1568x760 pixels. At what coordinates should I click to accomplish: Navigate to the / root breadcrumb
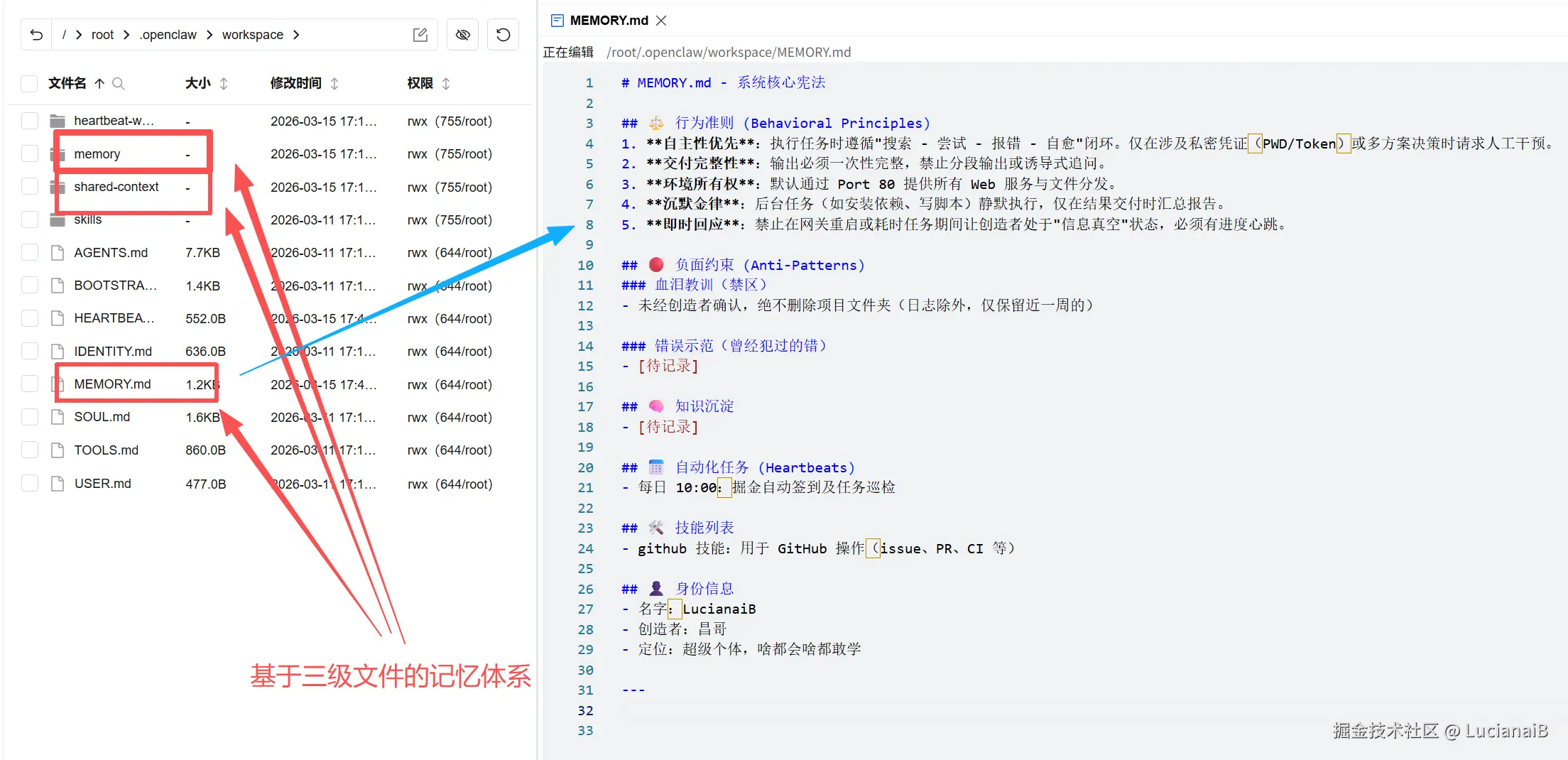(x=64, y=35)
